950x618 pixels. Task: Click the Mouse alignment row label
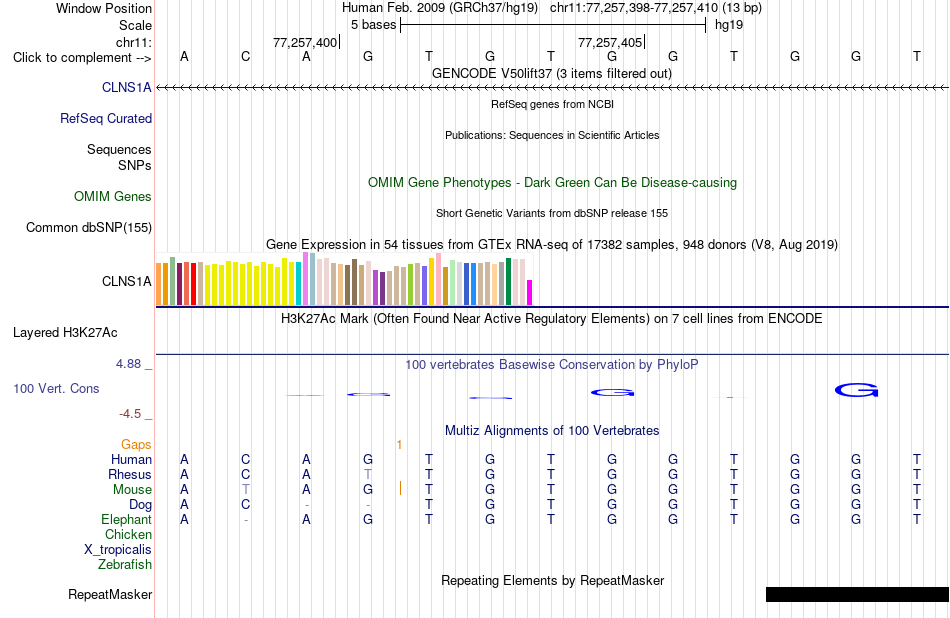[132, 490]
